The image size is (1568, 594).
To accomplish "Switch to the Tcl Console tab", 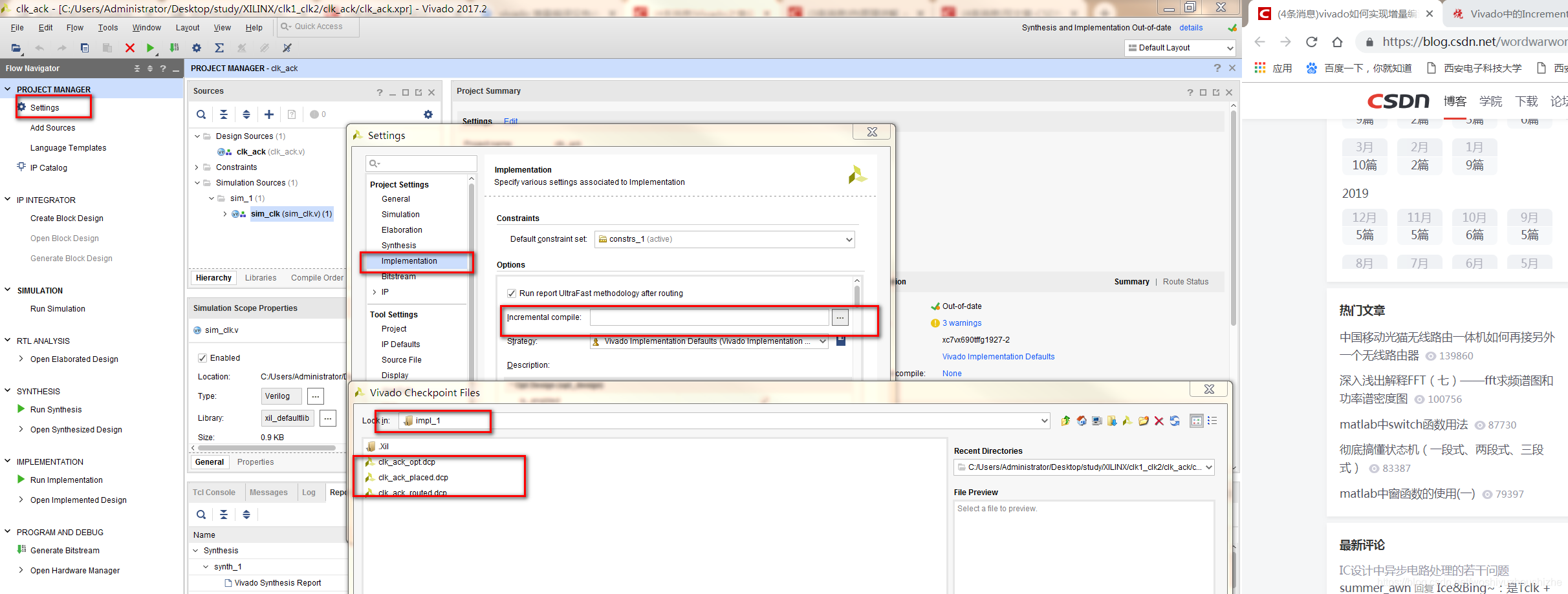I will click(x=214, y=493).
